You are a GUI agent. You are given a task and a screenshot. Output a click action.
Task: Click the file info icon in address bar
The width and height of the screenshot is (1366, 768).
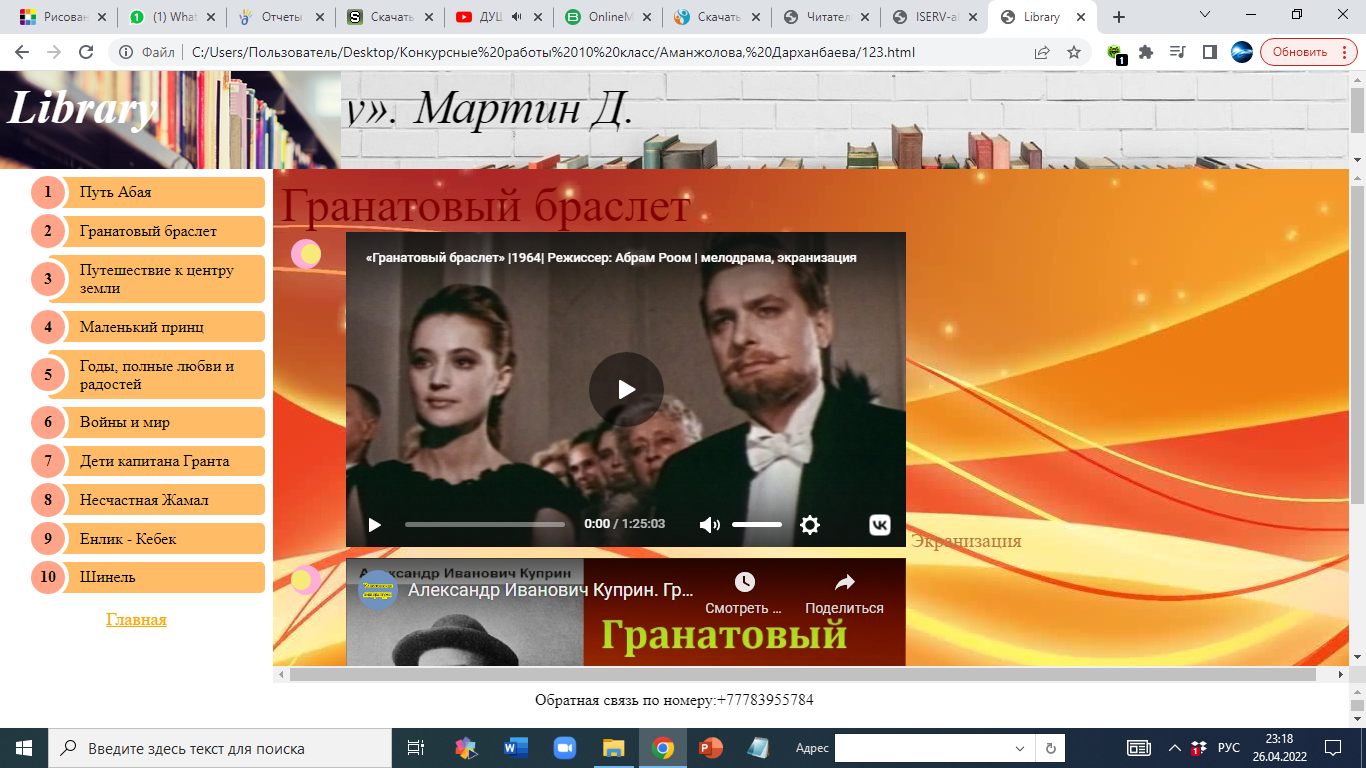coord(126,52)
